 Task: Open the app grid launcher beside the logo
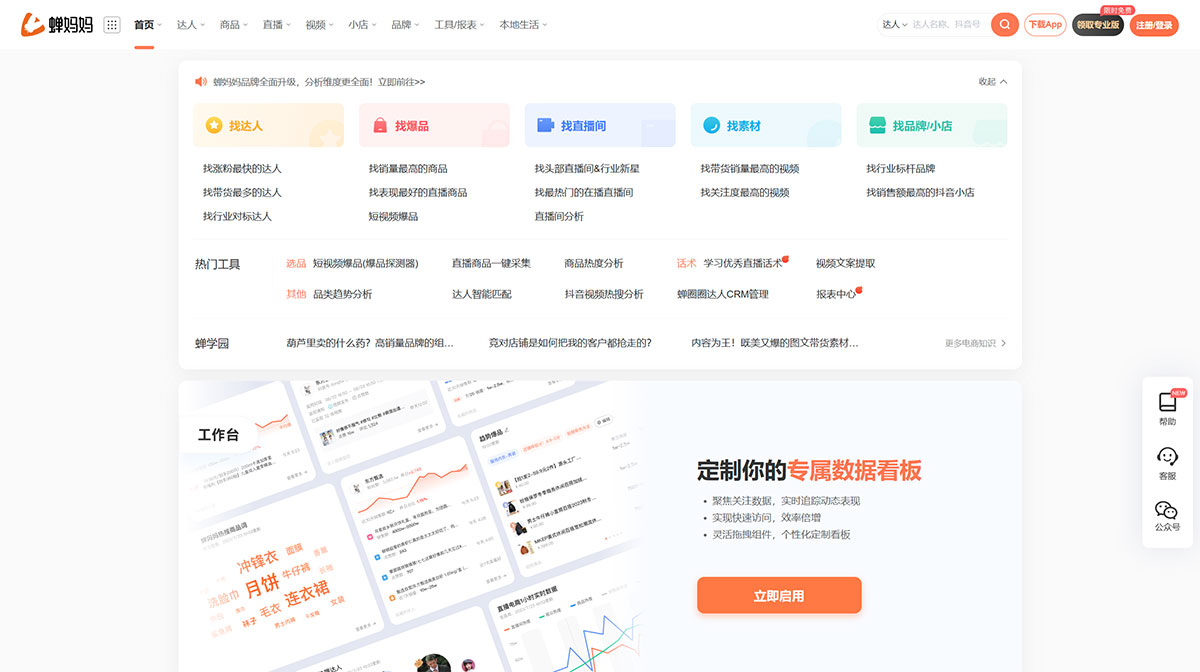112,24
